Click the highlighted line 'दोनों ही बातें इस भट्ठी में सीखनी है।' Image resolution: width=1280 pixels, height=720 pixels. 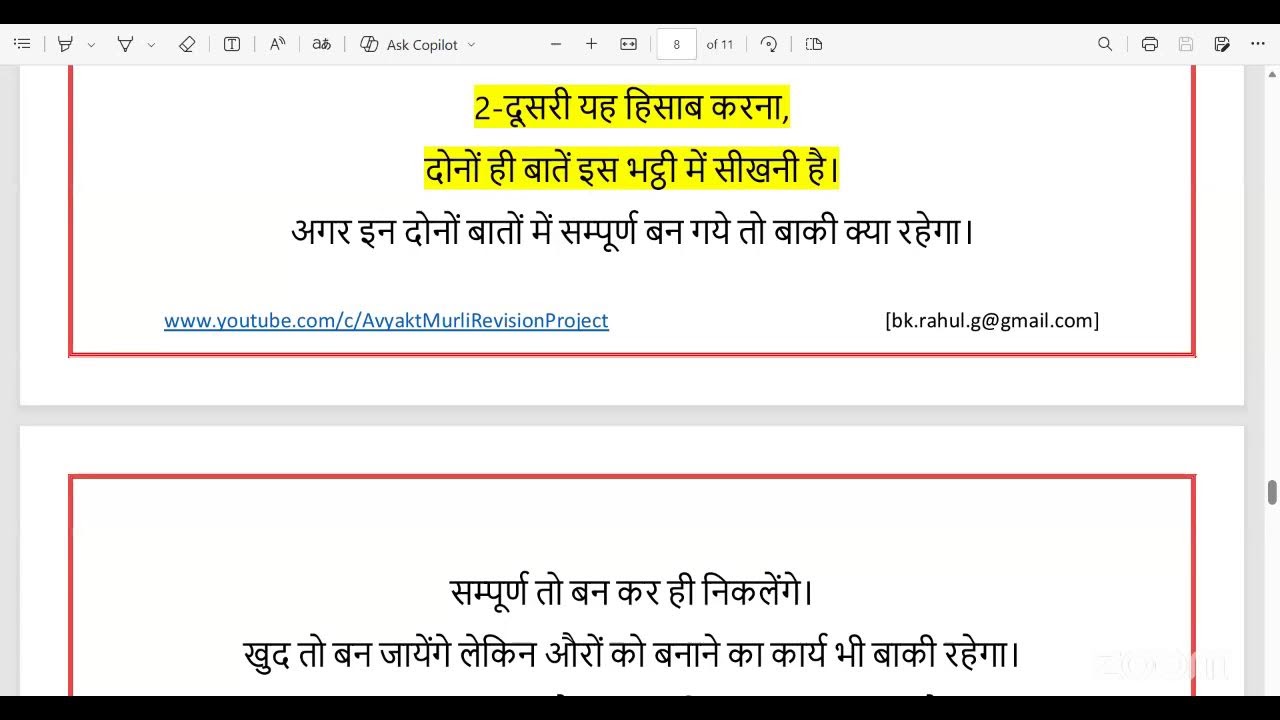(x=632, y=169)
